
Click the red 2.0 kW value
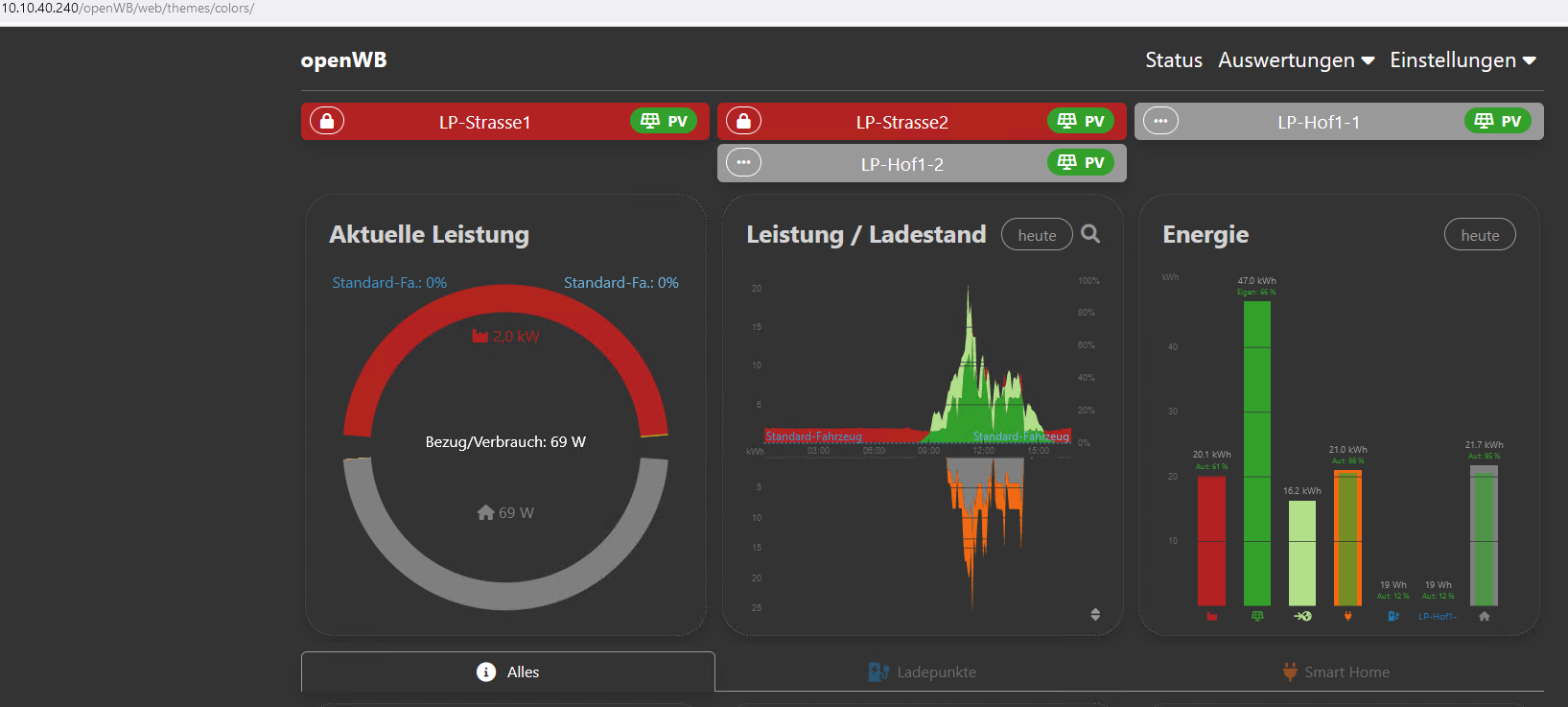click(x=516, y=337)
